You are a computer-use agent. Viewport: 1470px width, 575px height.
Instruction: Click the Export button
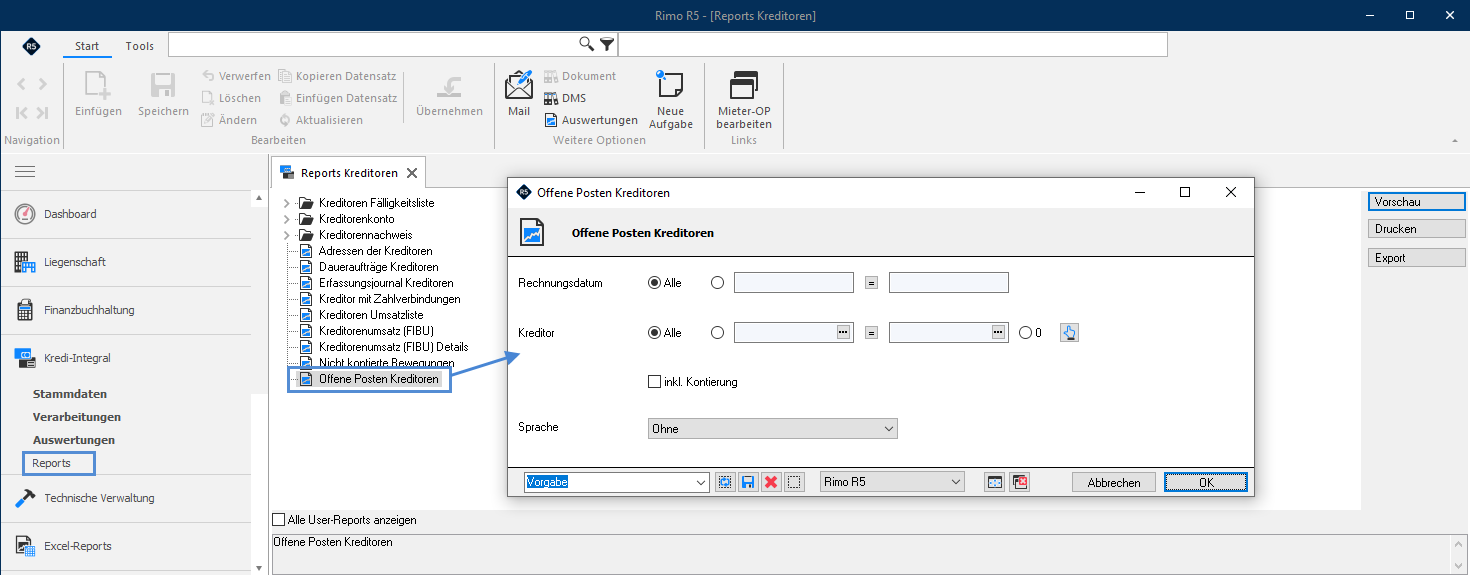pyautogui.click(x=1416, y=258)
